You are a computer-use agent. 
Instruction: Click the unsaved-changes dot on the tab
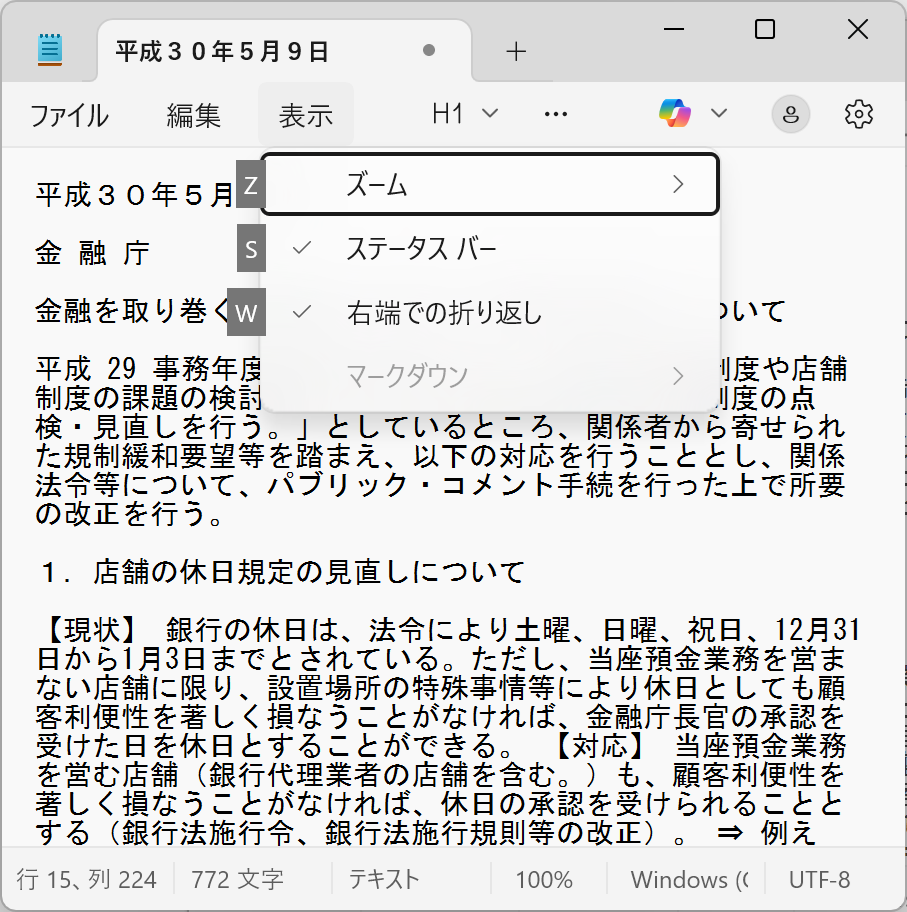coord(429,50)
